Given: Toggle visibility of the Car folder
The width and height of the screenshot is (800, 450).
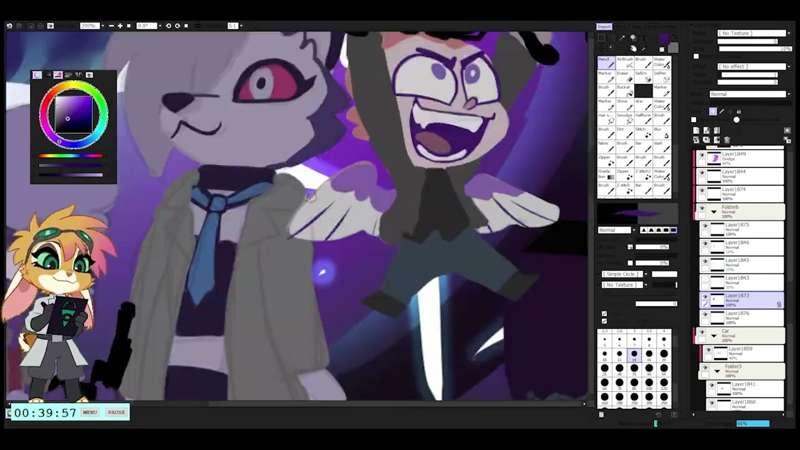Looking at the screenshot, I should pyautogui.click(x=702, y=333).
